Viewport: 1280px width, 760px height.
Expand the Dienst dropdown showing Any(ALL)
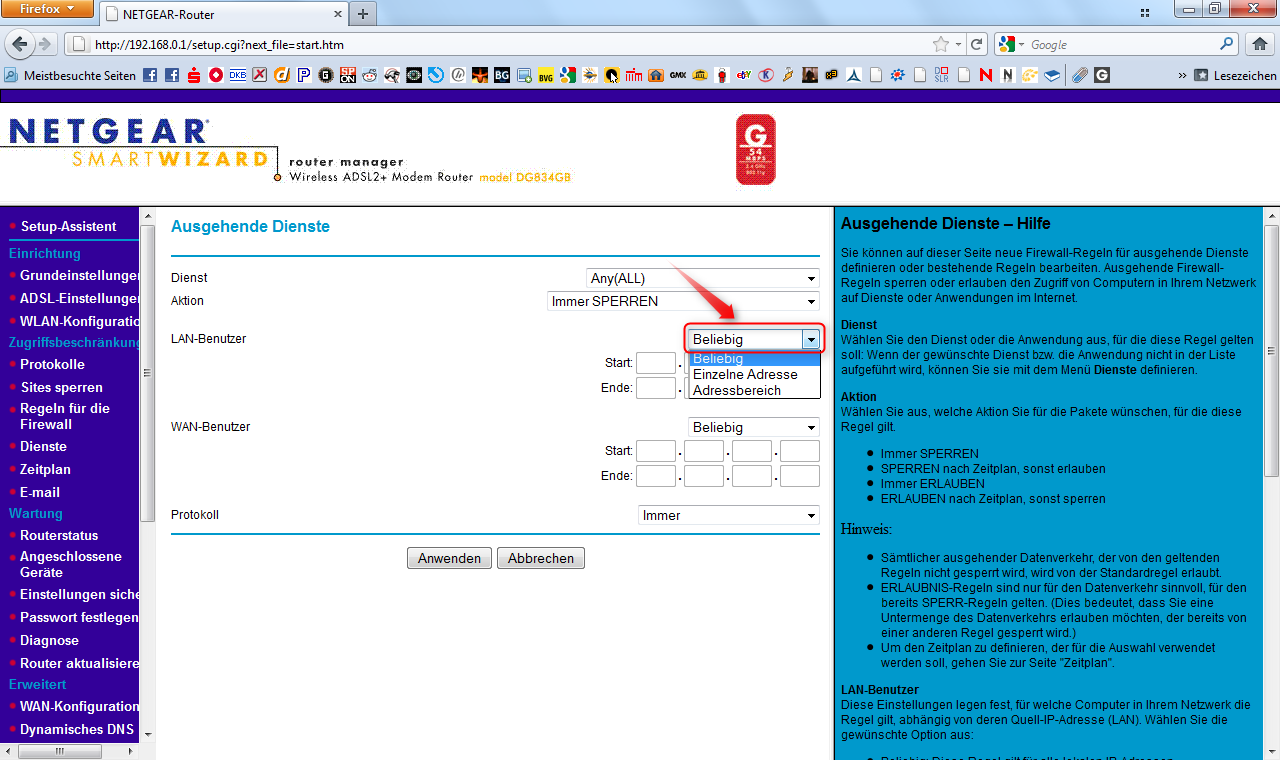coord(702,278)
